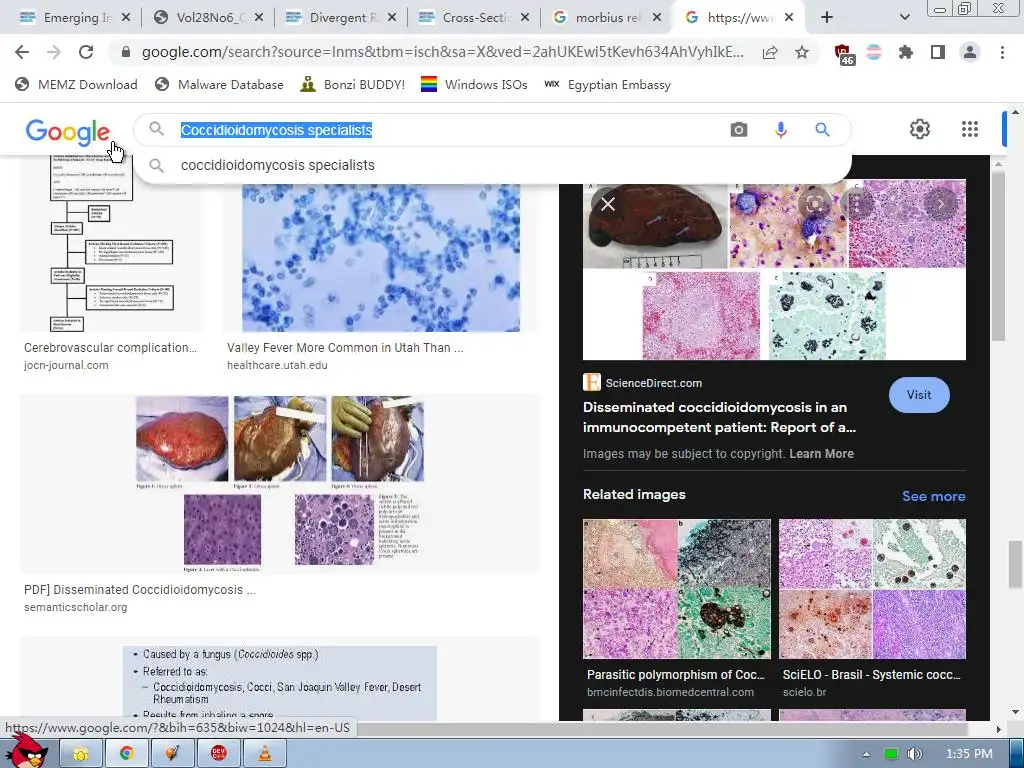Go back to the previous page
1024x768 pixels.
point(22,52)
